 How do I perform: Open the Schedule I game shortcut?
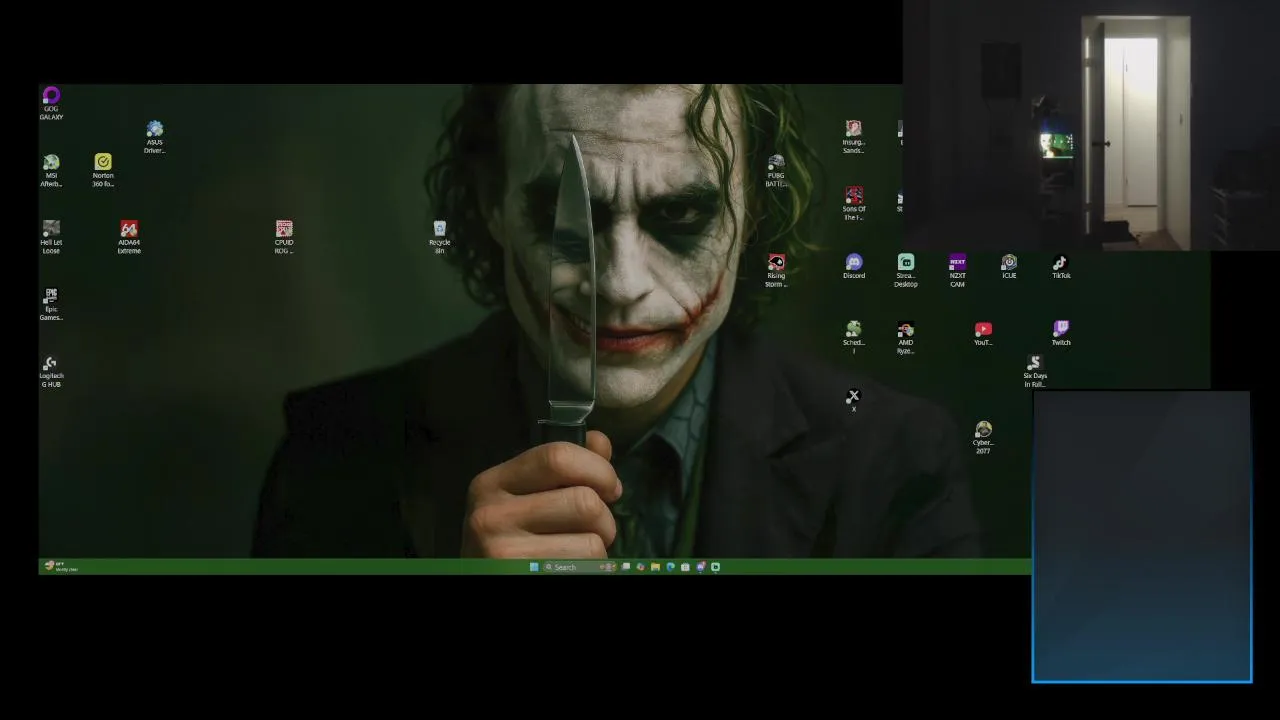(x=853, y=338)
